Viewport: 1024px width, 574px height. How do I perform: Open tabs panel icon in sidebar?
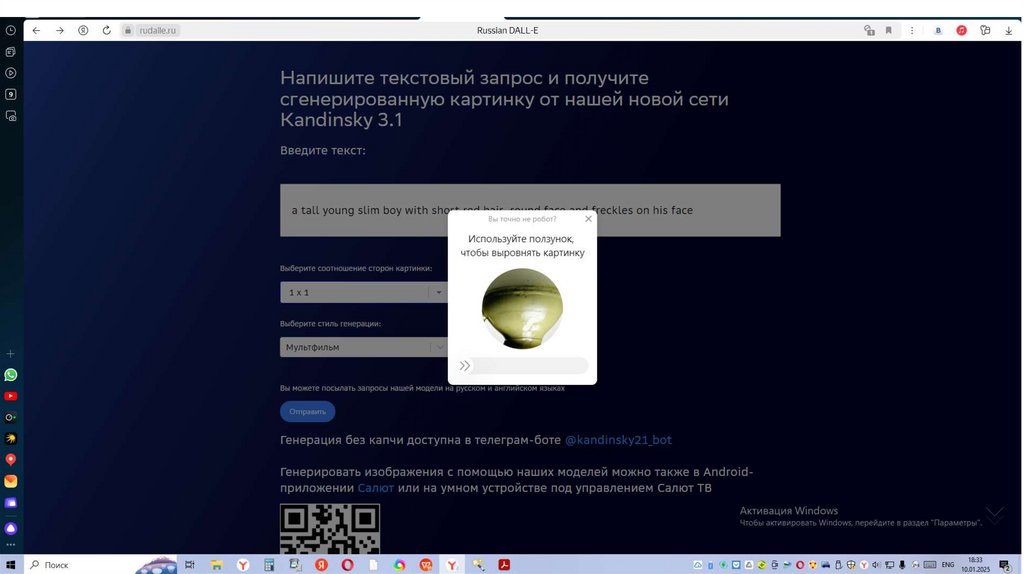pyautogui.click(x=10, y=52)
